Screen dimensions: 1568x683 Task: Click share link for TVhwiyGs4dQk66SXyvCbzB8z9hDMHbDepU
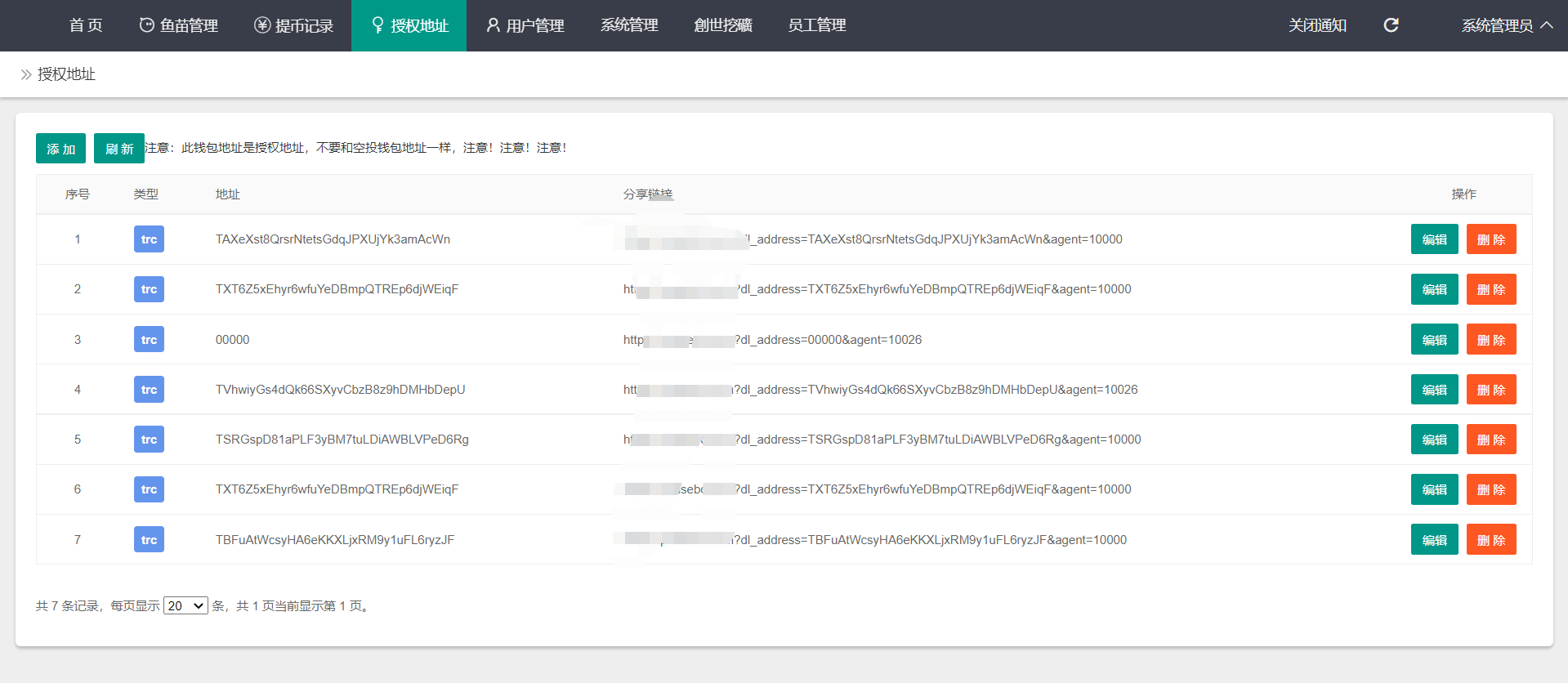click(880, 390)
